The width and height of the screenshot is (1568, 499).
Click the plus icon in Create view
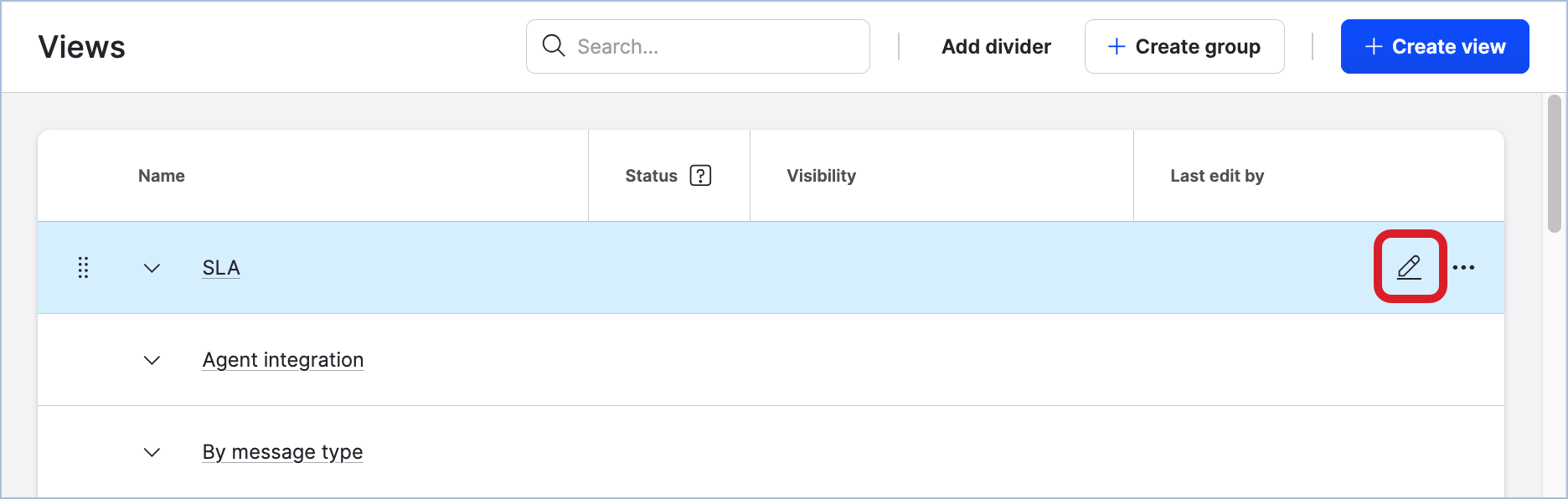[1374, 47]
